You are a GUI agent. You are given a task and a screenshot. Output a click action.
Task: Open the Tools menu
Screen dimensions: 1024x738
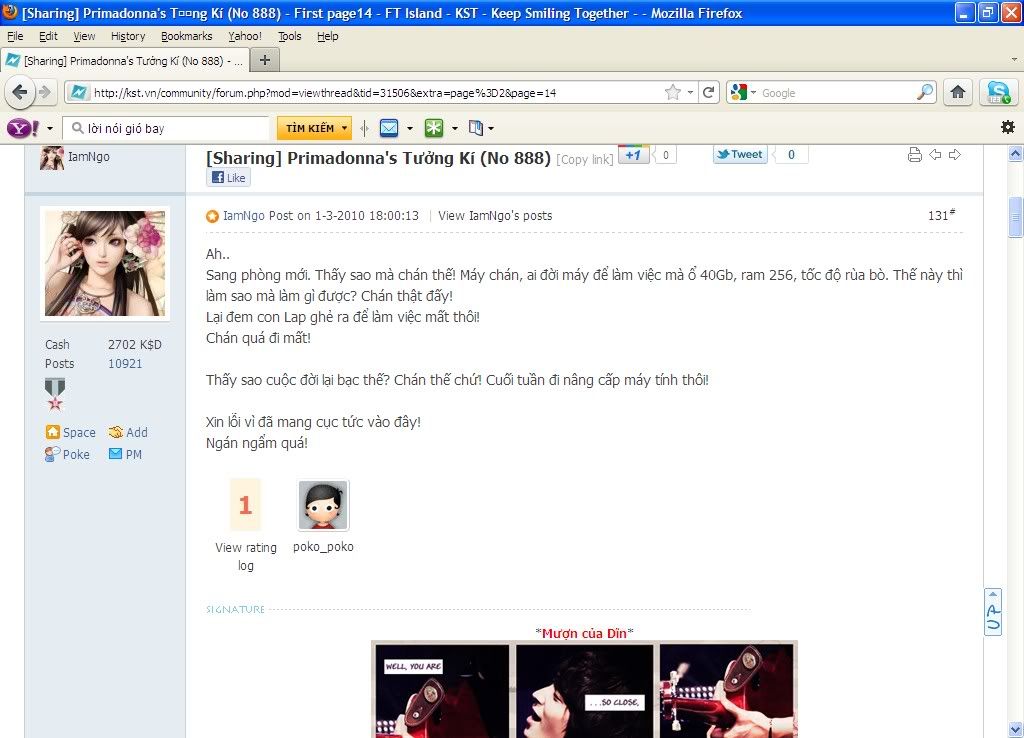[x=290, y=36]
